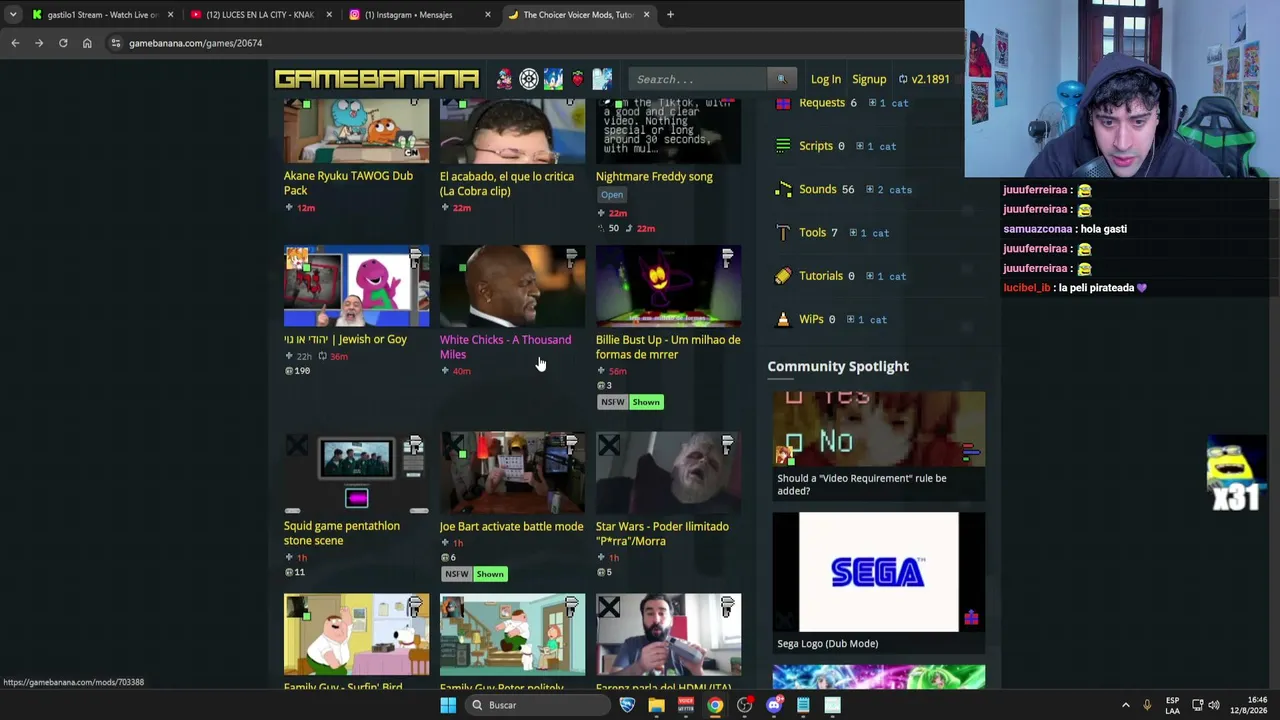
Task: Click the Scripts section icon
Action: [783, 146]
